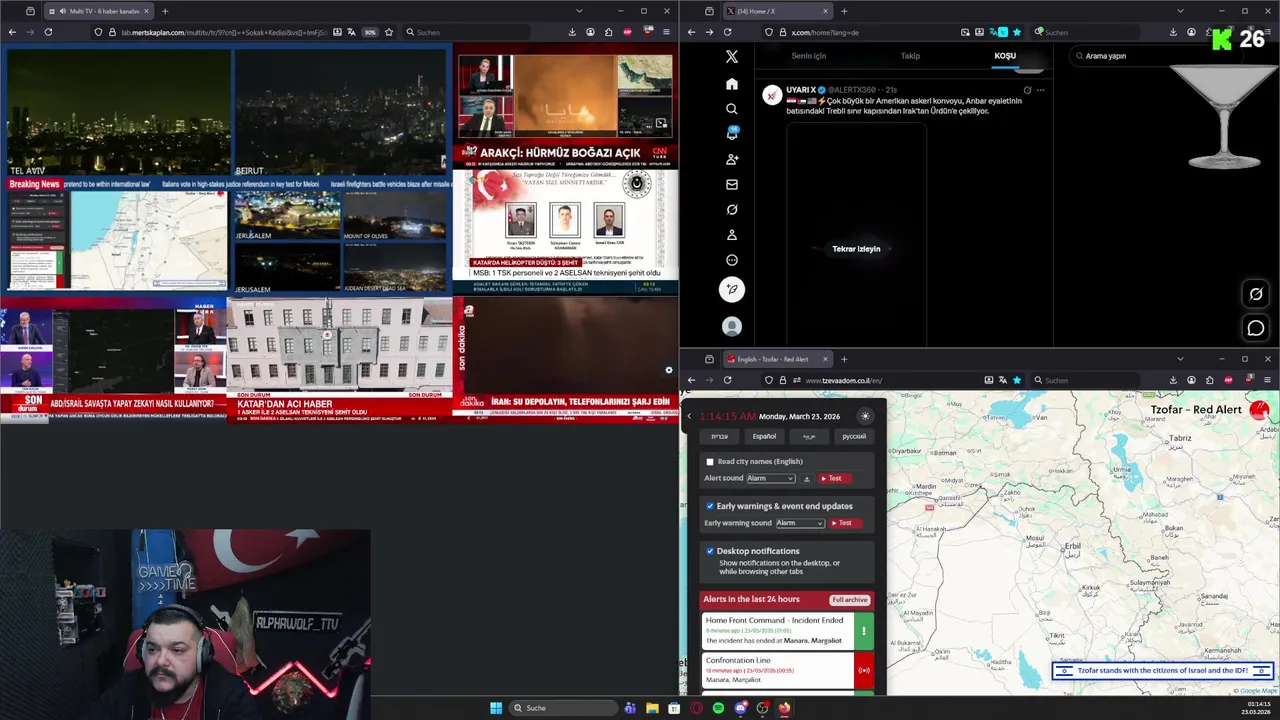The width and height of the screenshot is (1280, 720).
Task: Open account avatar at X sidebar bottom
Action: coord(732,326)
